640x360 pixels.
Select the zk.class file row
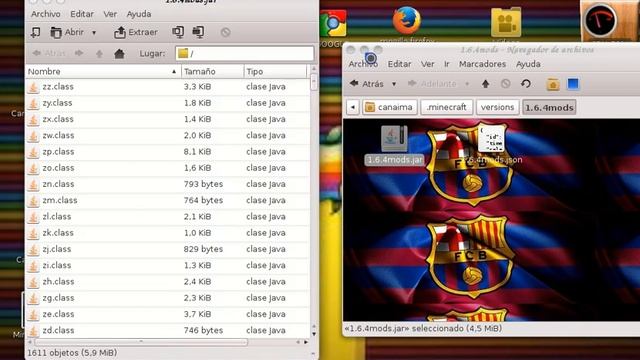pos(167,233)
